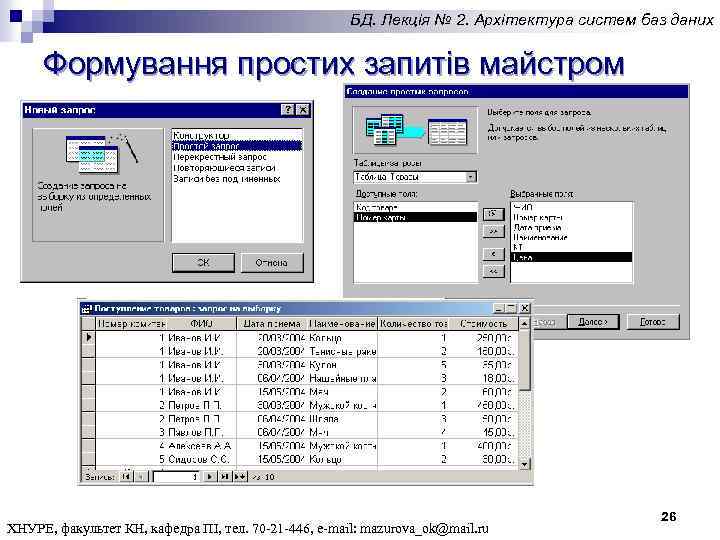The width and height of the screenshot is (720, 540).
Task: Click the query window's title-bar system icon
Action: 86,309
